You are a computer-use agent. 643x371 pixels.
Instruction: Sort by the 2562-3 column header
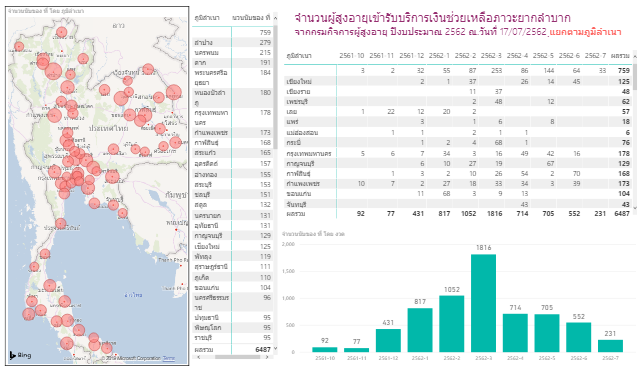[491, 56]
